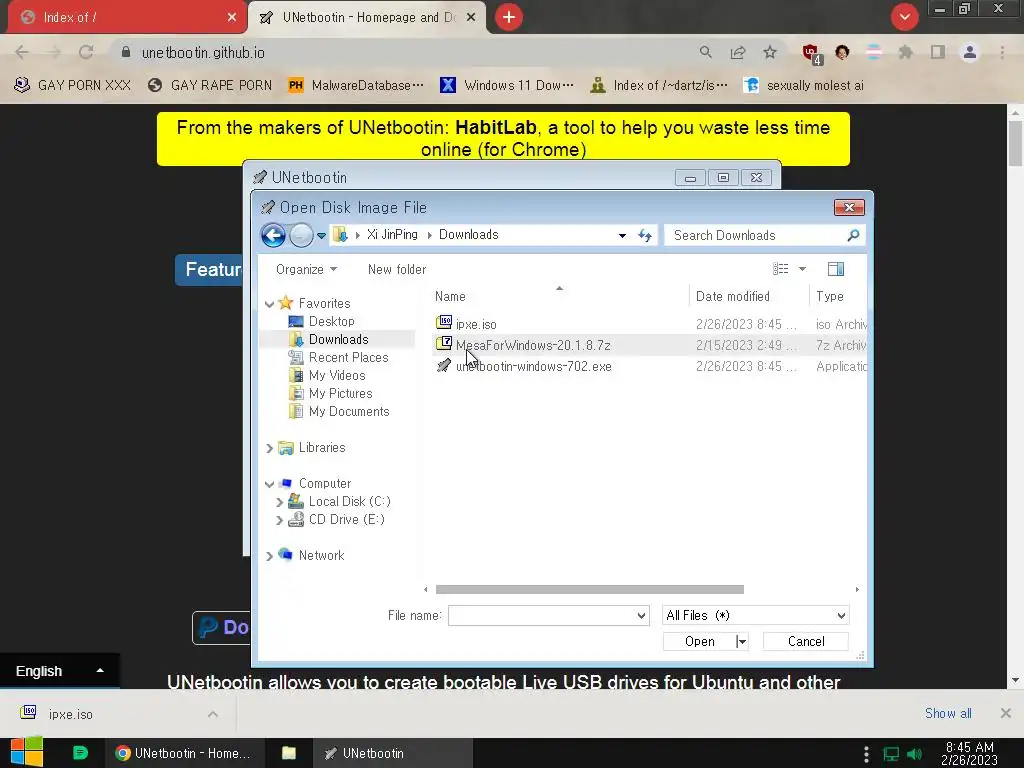Click Xi JinPing in address path
Image resolution: width=1024 pixels, height=768 pixels.
392,234
